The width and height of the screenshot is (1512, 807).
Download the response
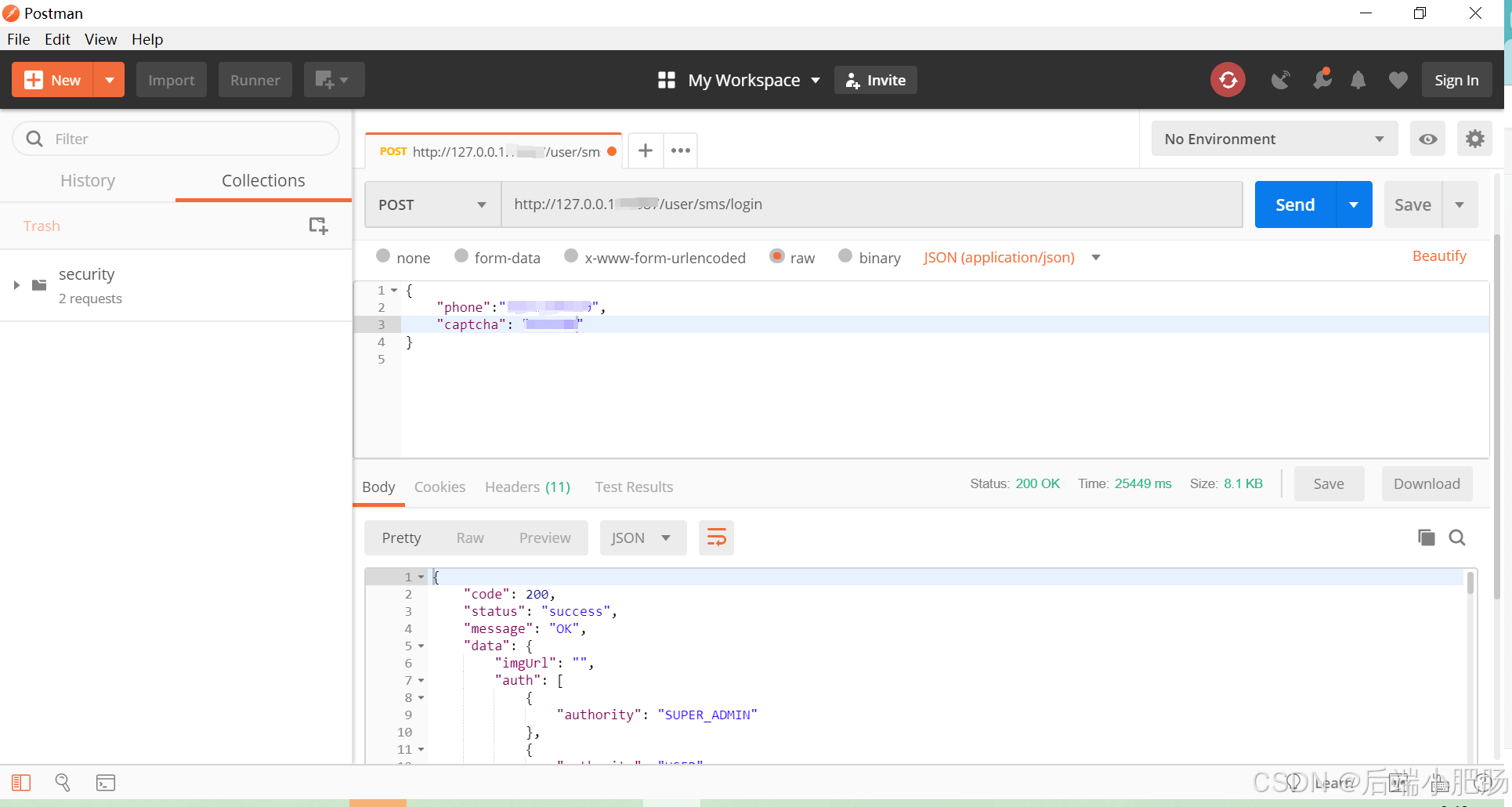1427,483
